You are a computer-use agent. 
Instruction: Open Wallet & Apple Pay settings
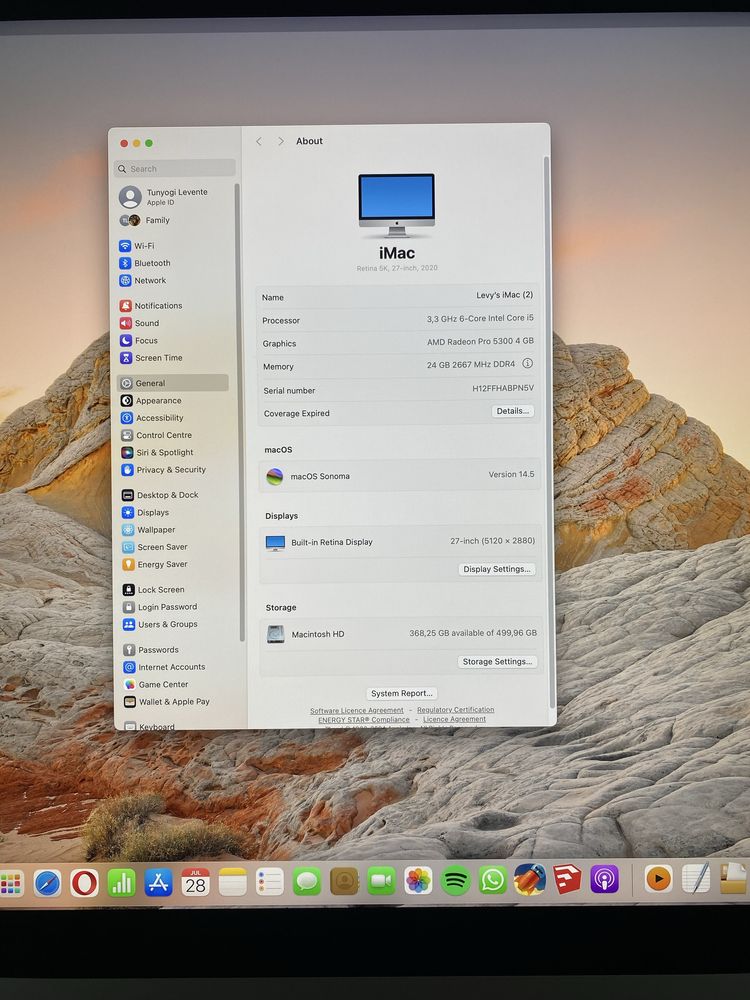(166, 702)
